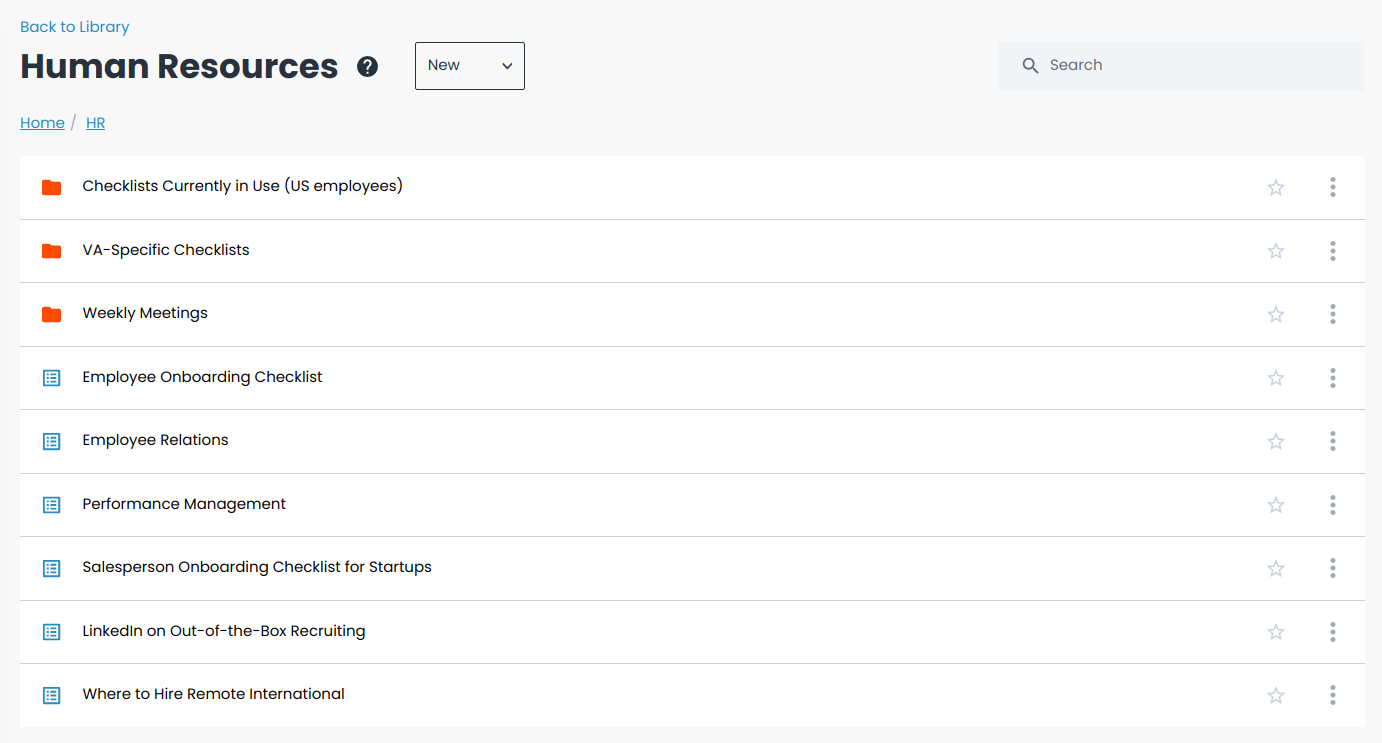This screenshot has height=743, width=1382.
Task: Open the VA-Specific Checklists folder name
Action: pyautogui.click(x=166, y=250)
